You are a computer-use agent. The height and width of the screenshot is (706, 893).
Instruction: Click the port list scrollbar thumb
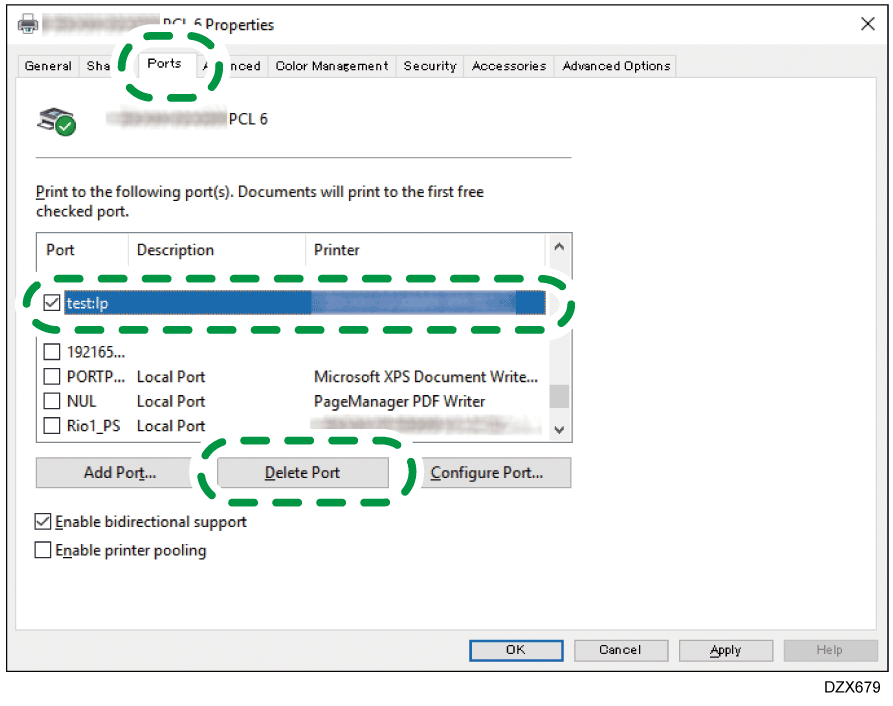click(559, 396)
